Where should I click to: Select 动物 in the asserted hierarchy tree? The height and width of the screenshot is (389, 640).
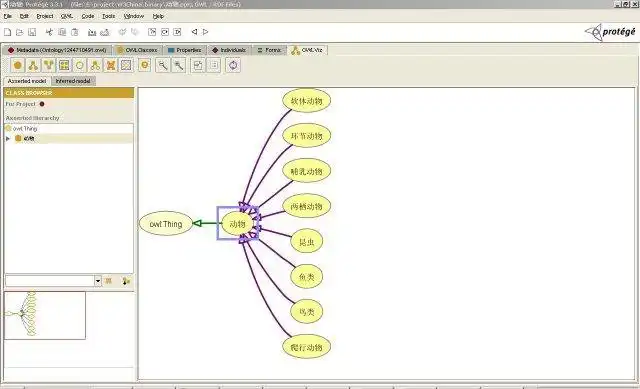(29, 139)
